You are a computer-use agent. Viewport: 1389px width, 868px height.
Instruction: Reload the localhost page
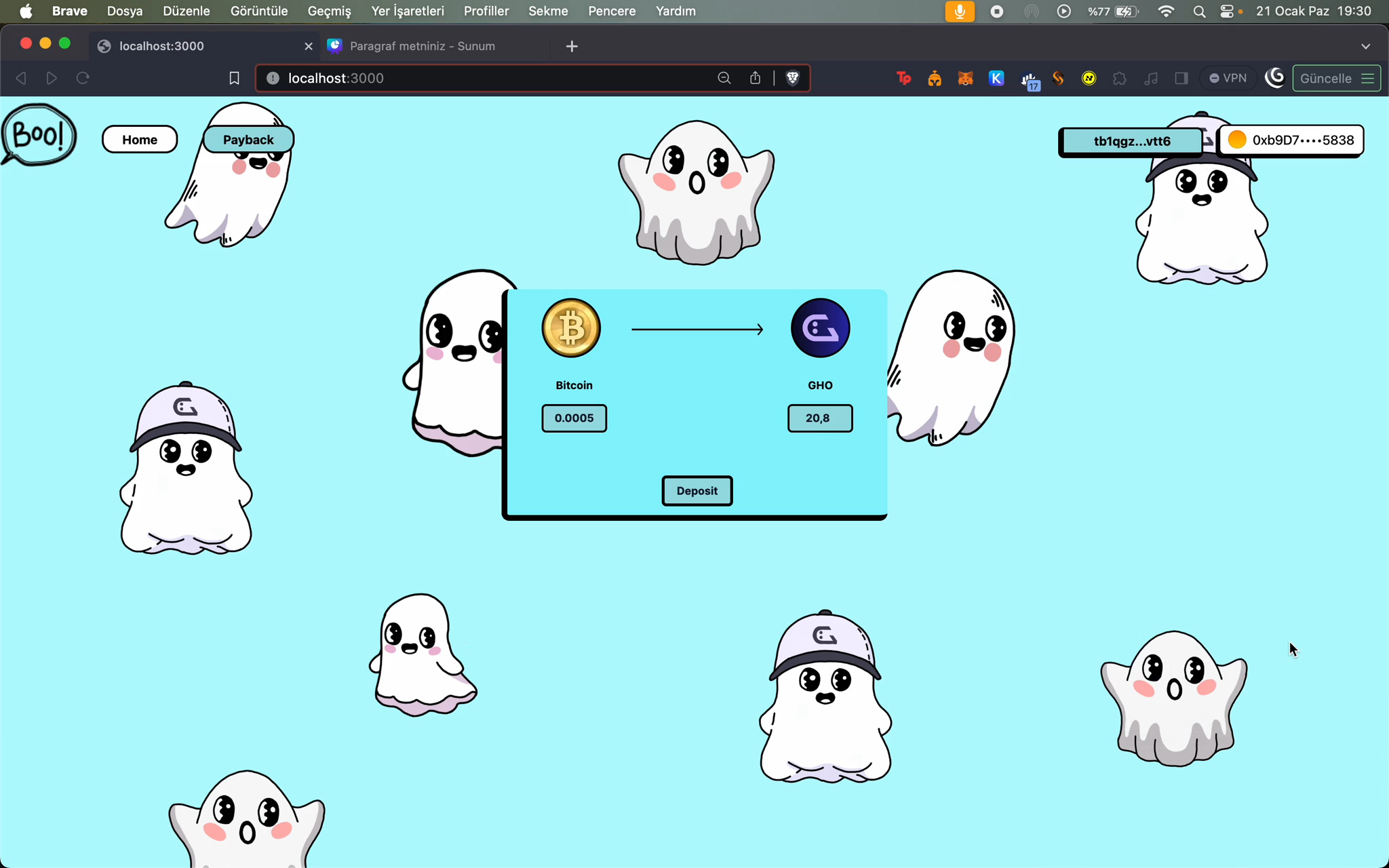point(83,78)
